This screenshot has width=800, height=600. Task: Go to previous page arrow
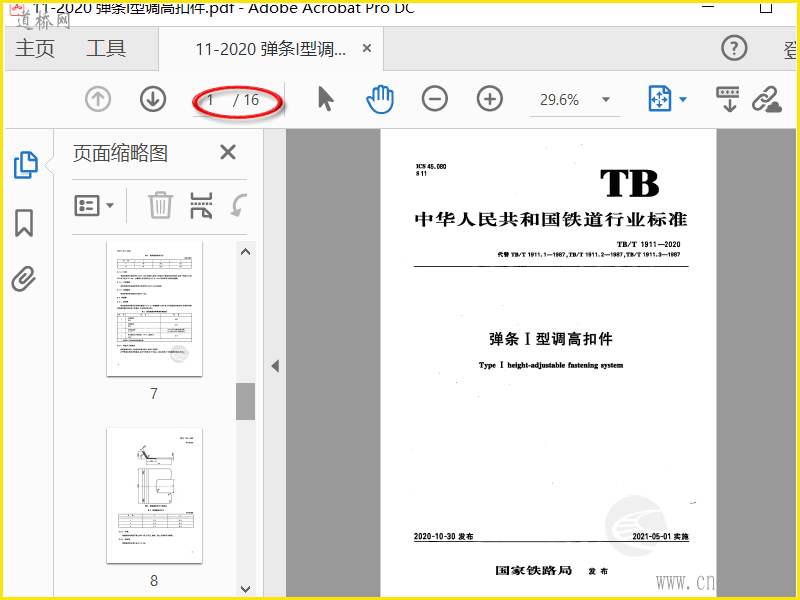[98, 99]
